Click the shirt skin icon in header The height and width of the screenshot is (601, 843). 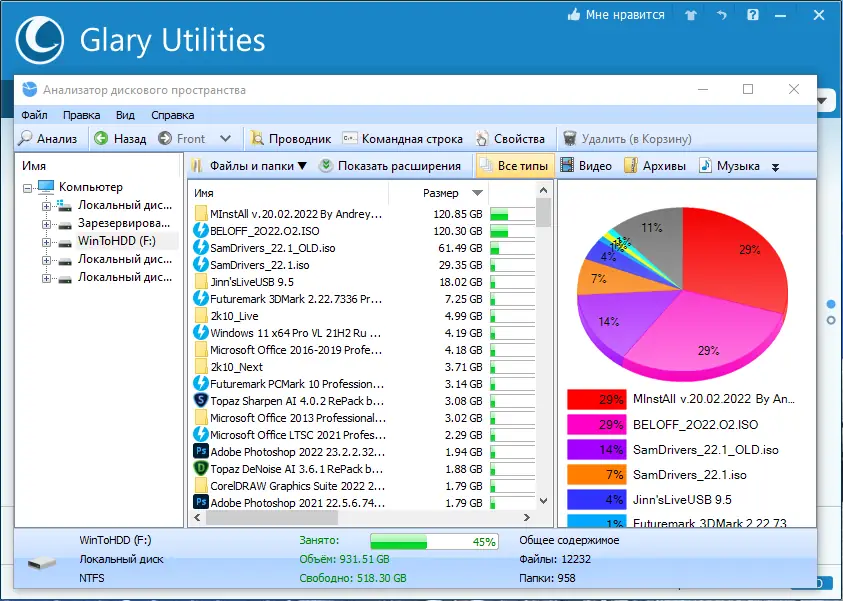pyautogui.click(x=691, y=16)
